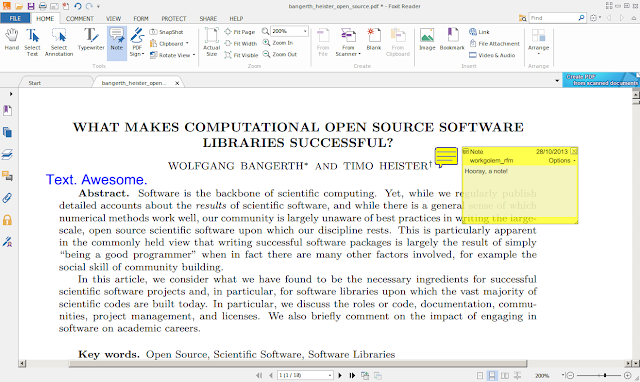640x382 pixels.
Task: Select the Hand tool
Action: pyautogui.click(x=12, y=40)
